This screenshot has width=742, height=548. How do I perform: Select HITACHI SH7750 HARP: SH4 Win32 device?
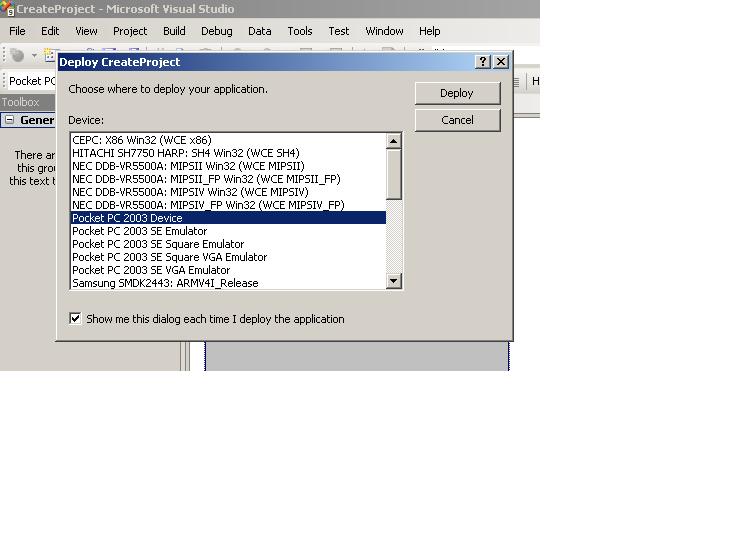click(228, 153)
